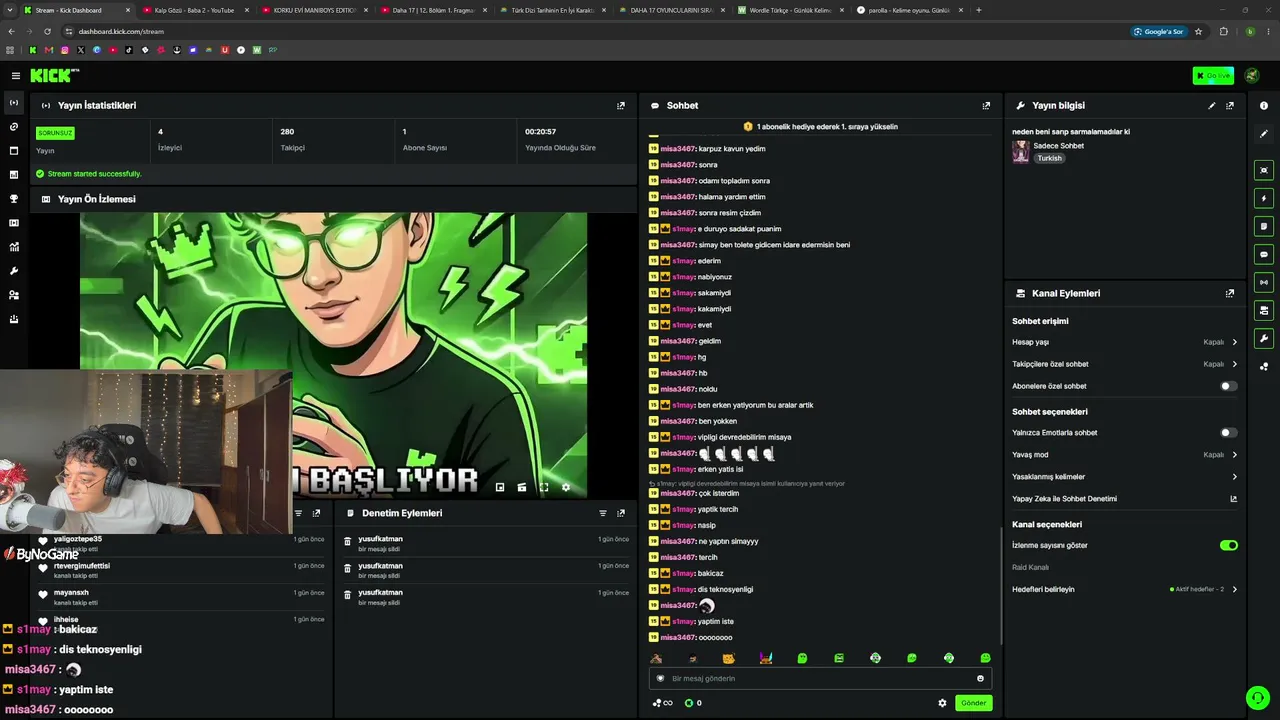
Task: Click the wrench icon in left sidebar
Action: pos(14,271)
